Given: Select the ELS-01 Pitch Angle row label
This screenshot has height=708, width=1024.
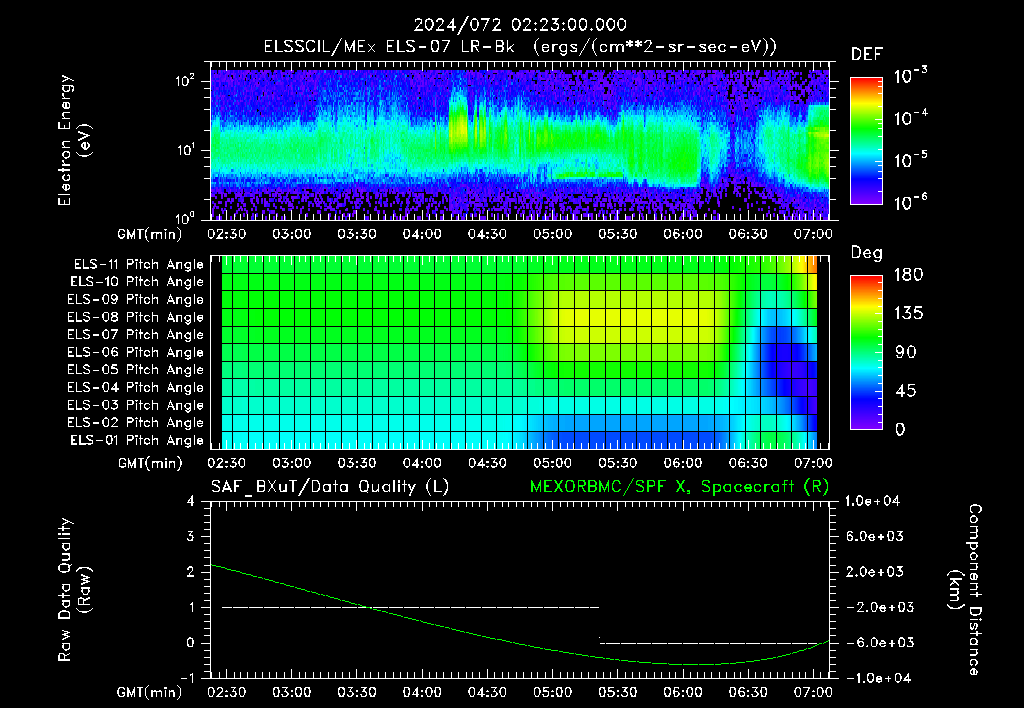Looking at the screenshot, I should [136, 440].
